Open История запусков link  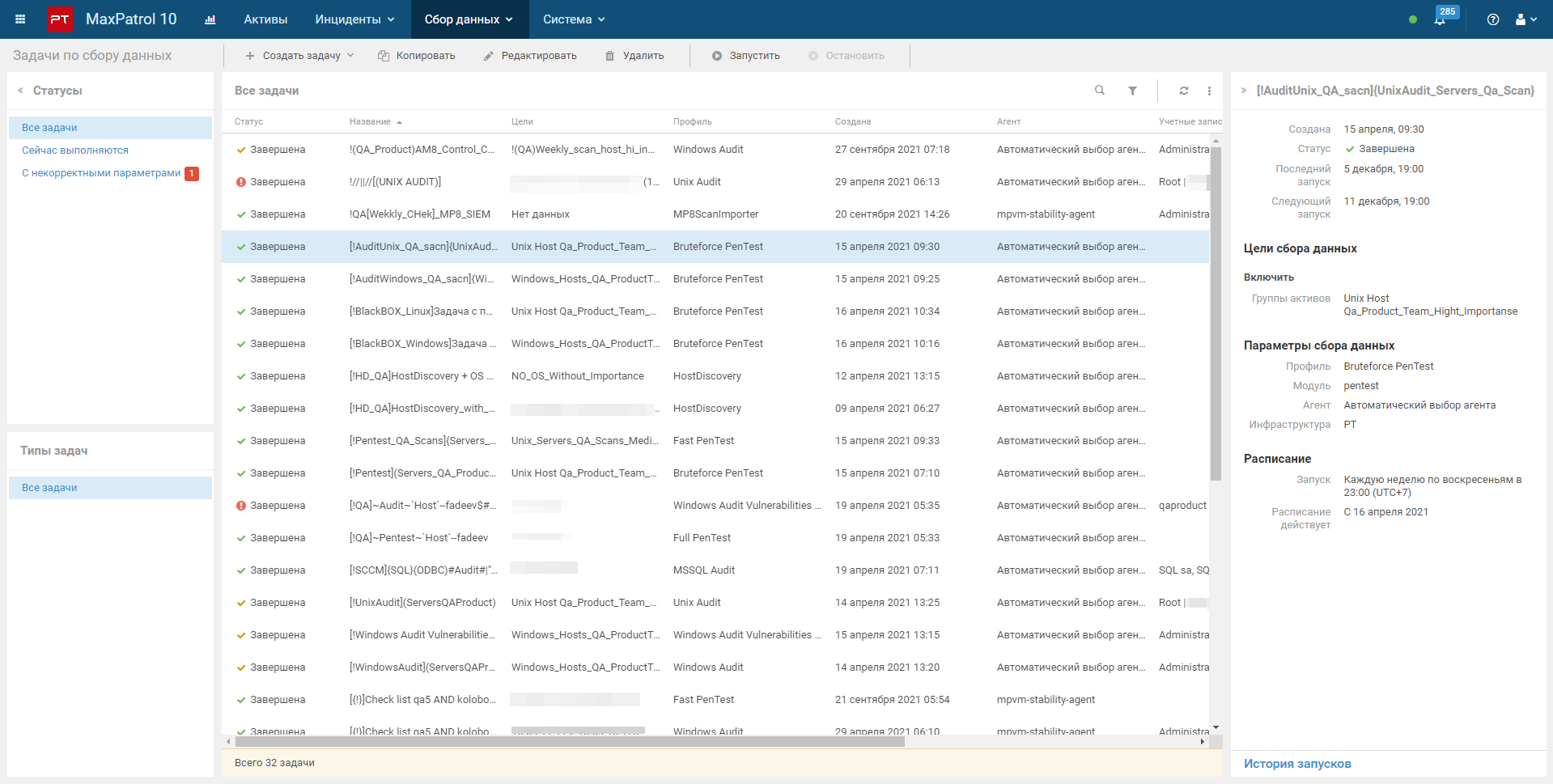pos(1297,764)
